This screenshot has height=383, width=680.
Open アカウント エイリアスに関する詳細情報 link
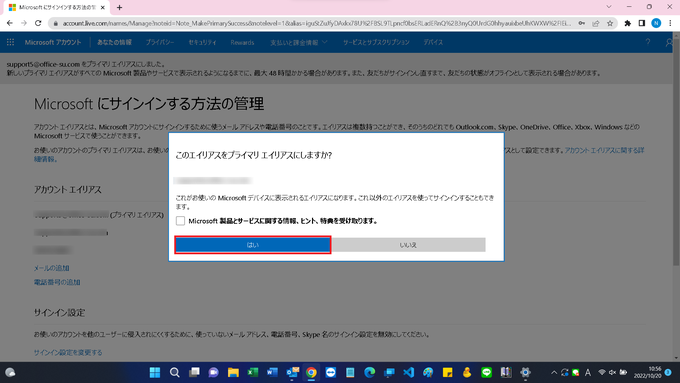[604, 151]
